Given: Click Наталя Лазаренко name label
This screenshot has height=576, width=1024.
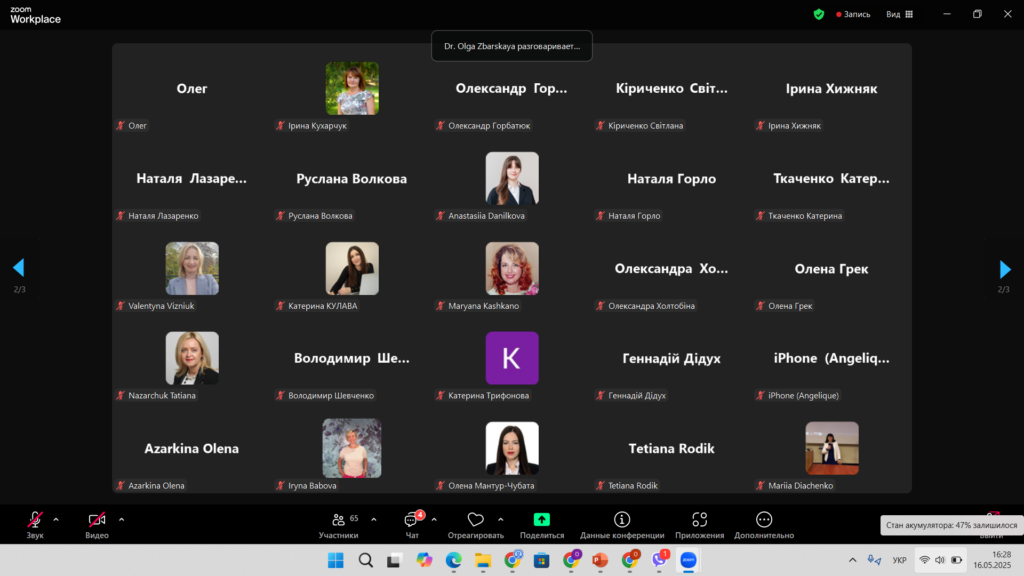Looking at the screenshot, I should coord(163,216).
